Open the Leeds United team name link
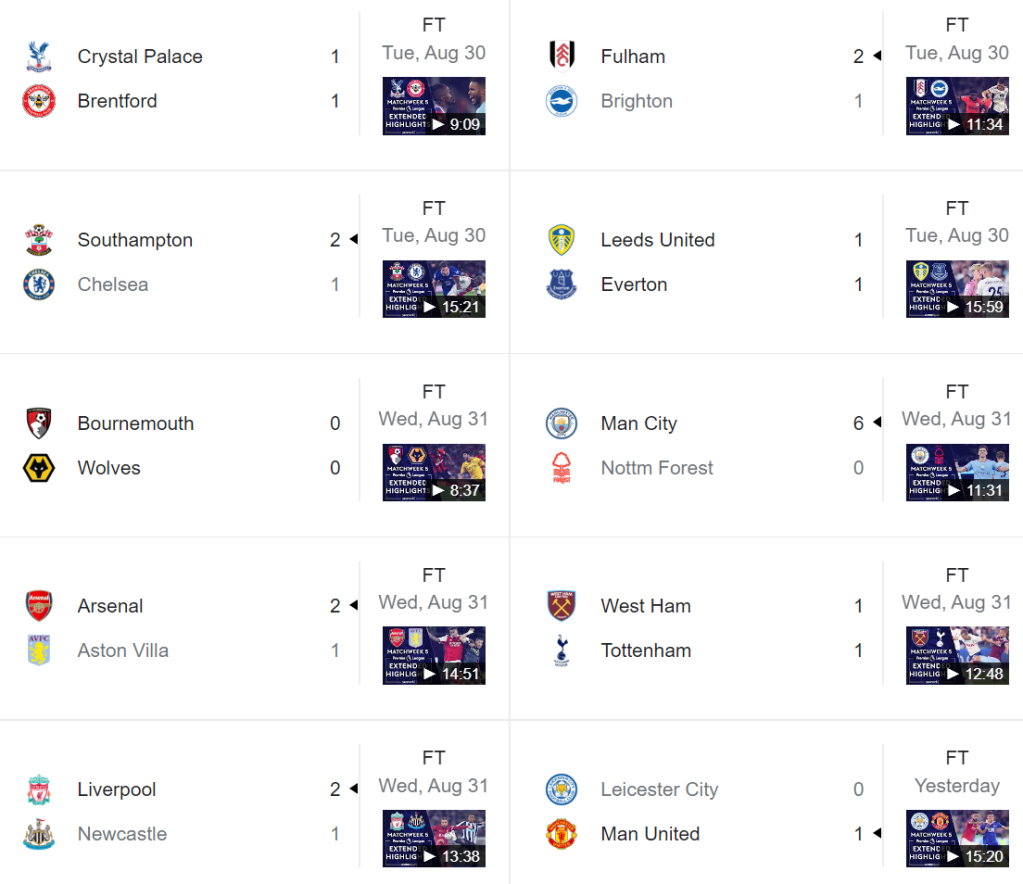This screenshot has height=884, width=1023. pos(657,240)
